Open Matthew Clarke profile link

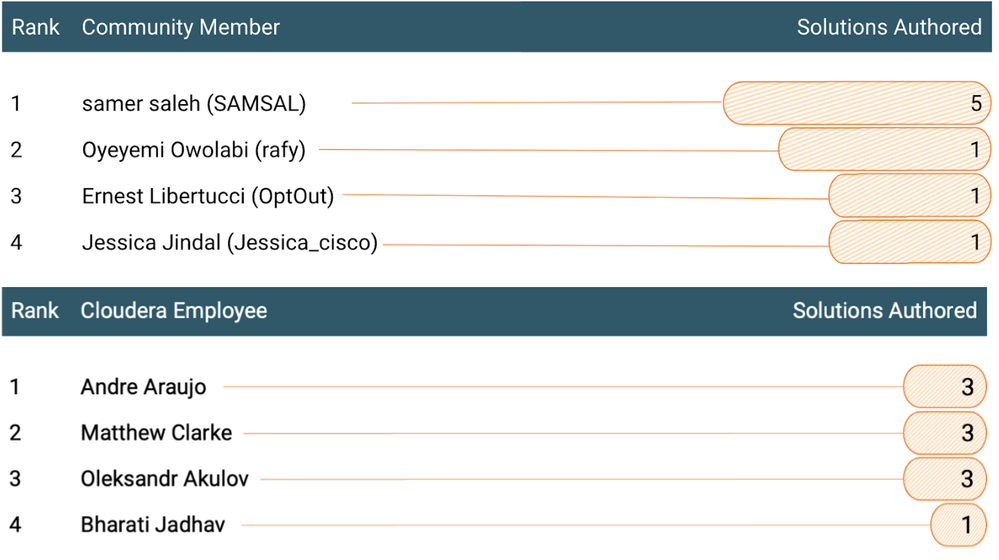click(x=156, y=433)
